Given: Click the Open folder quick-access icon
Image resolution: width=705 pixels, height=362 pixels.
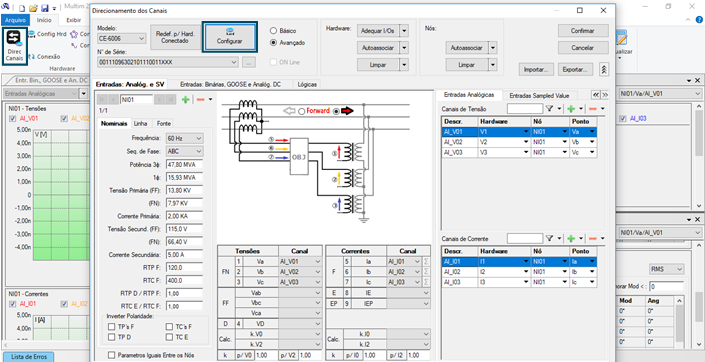Looking at the screenshot, I should tap(33, 8).
